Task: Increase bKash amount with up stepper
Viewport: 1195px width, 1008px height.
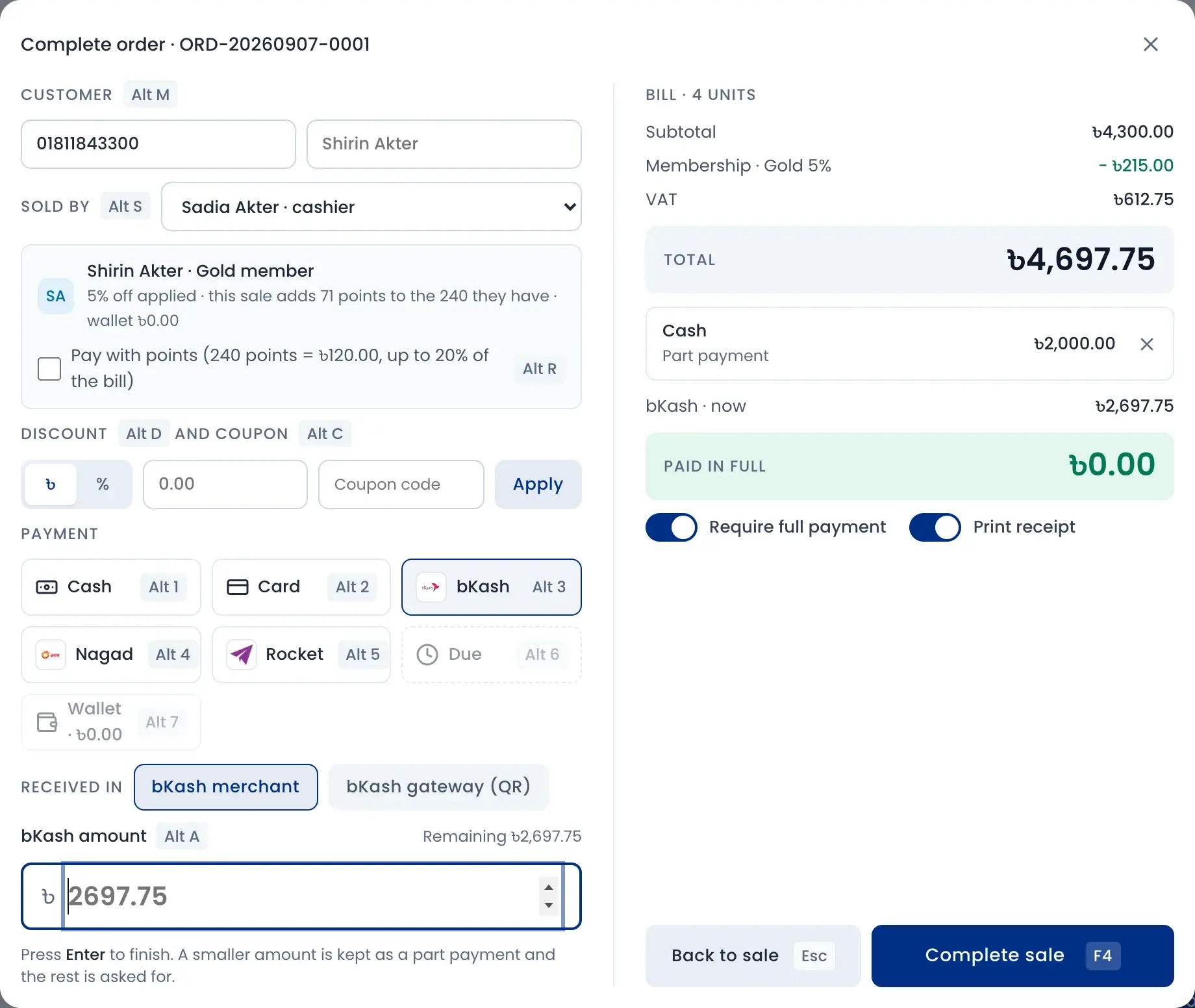Action: coord(549,887)
